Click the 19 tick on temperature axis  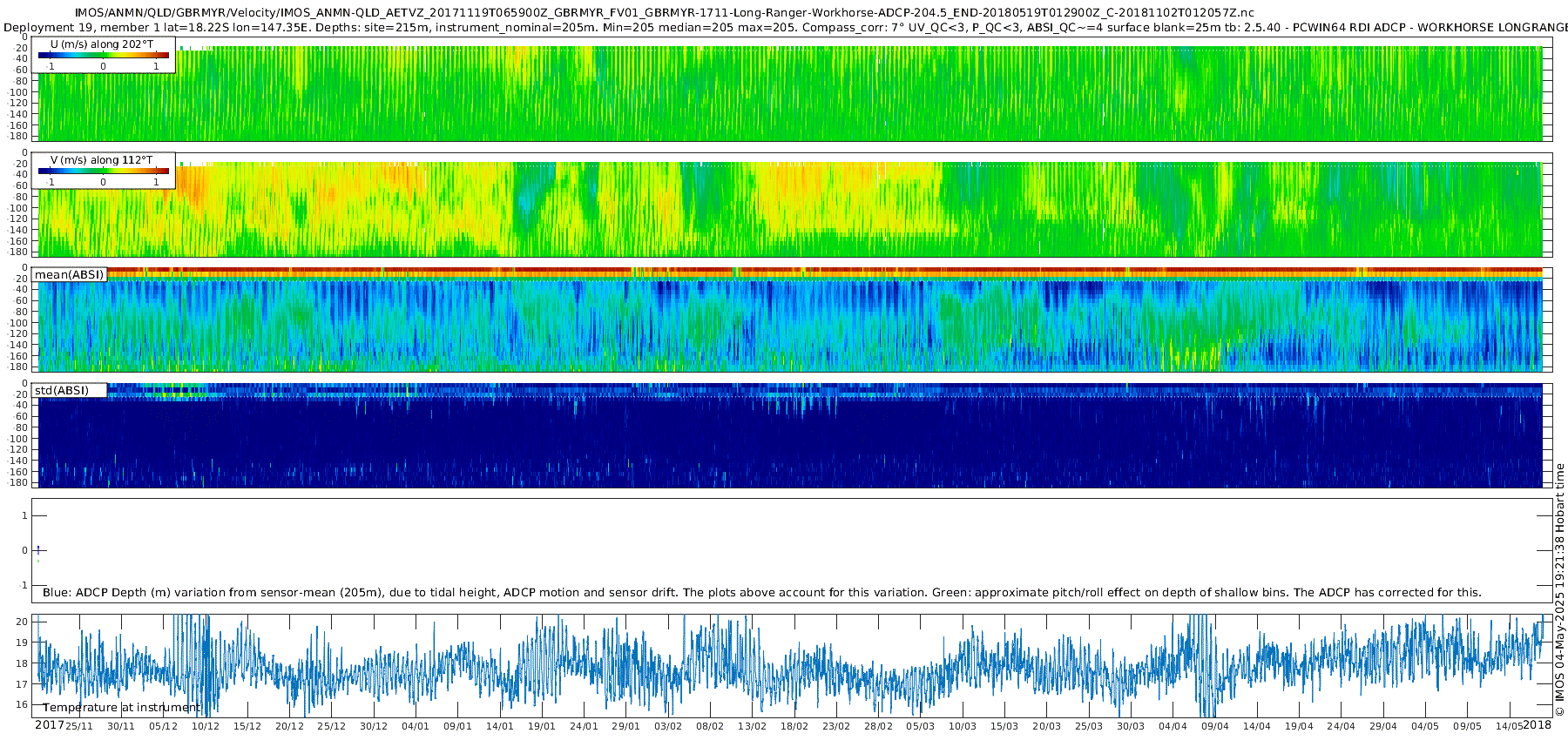tap(22, 642)
